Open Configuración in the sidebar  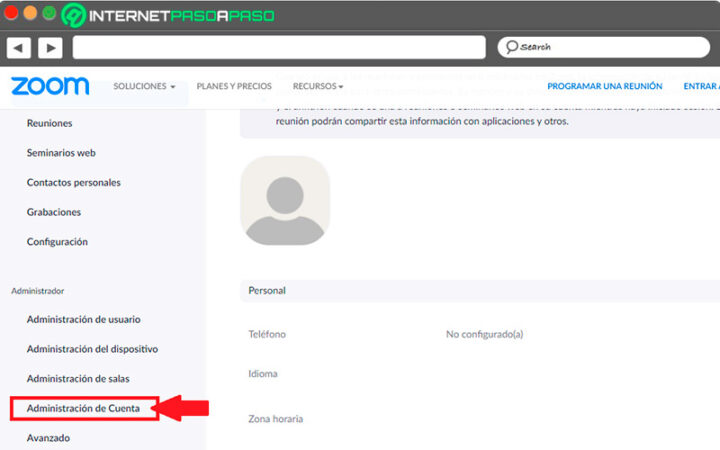(57, 242)
